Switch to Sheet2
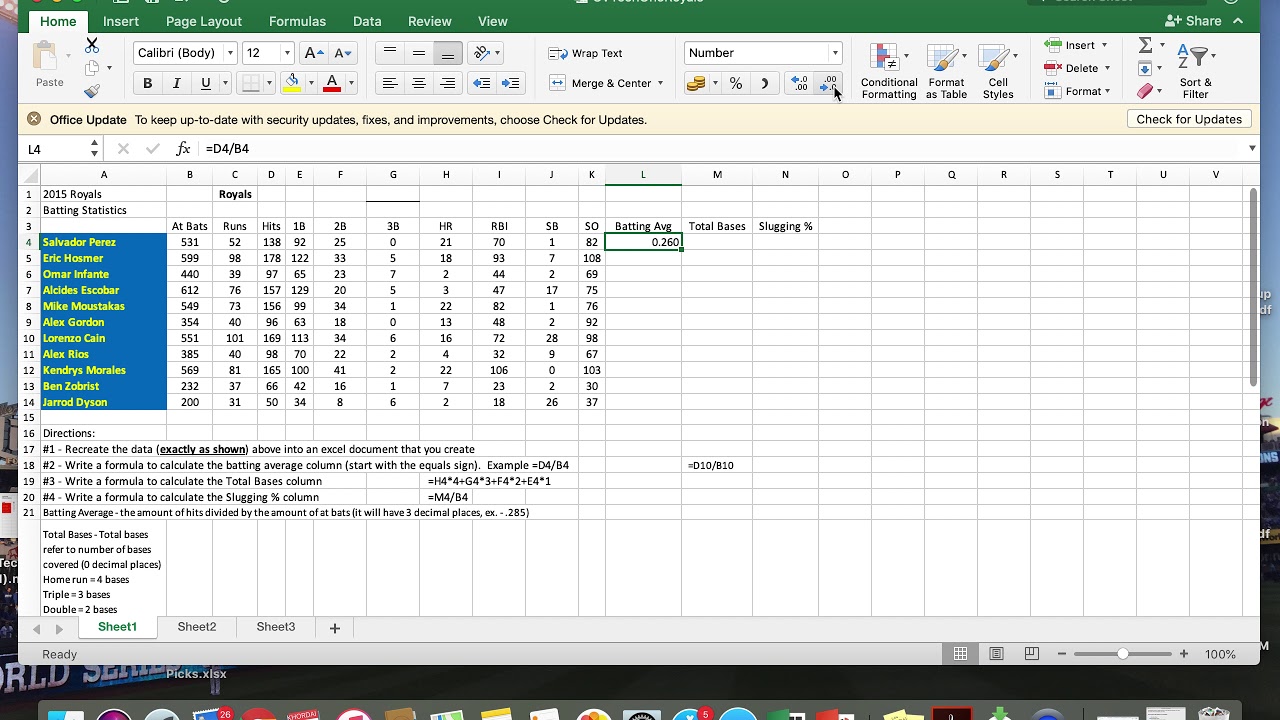The width and height of the screenshot is (1280, 720). (x=197, y=627)
